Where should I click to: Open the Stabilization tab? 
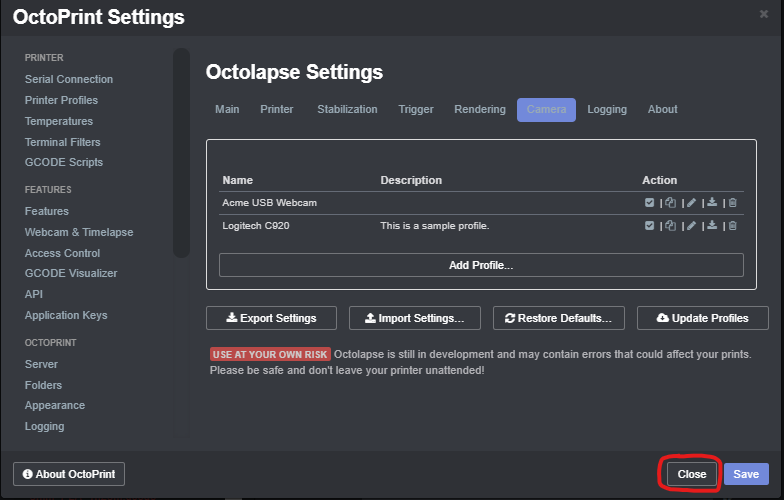pos(347,110)
